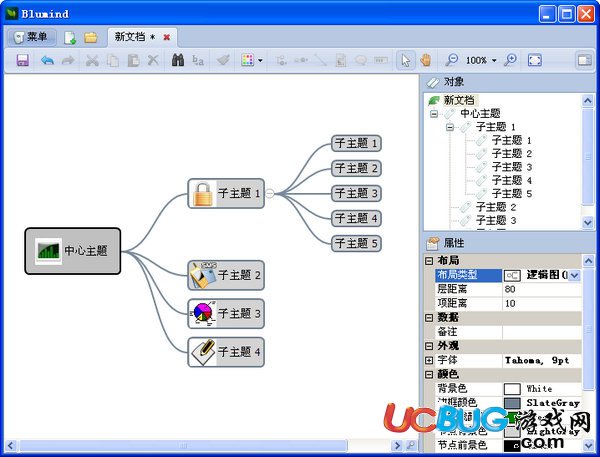Click the 顶距离 value 10 field
Viewport: 600px width, 457px height.
point(542,304)
